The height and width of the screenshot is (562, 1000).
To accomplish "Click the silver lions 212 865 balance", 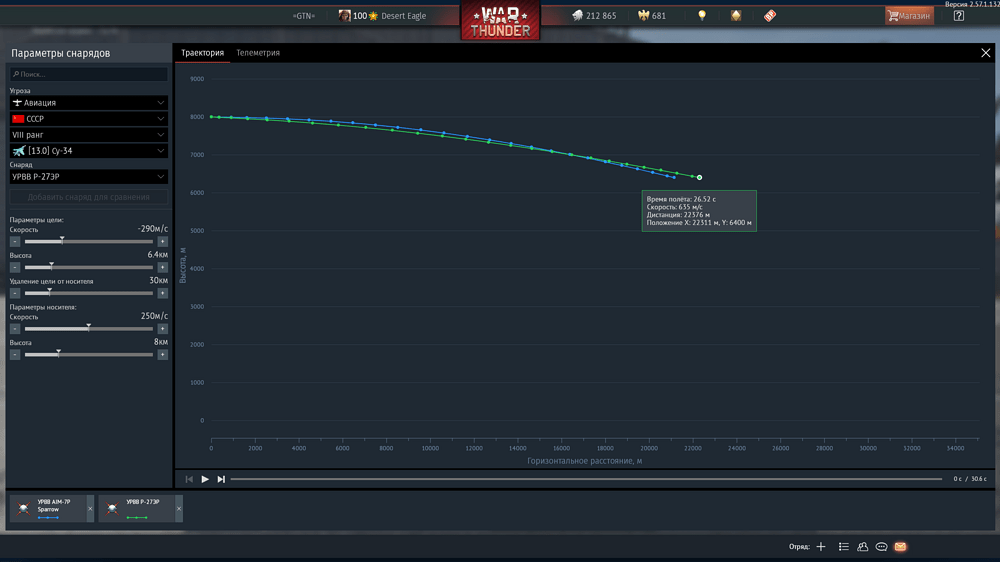I will 594,15.
